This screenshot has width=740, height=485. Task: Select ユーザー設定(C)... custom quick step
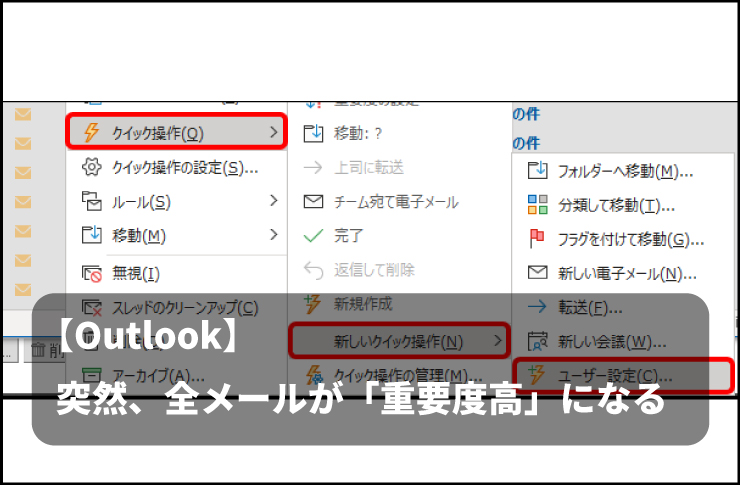point(623,376)
